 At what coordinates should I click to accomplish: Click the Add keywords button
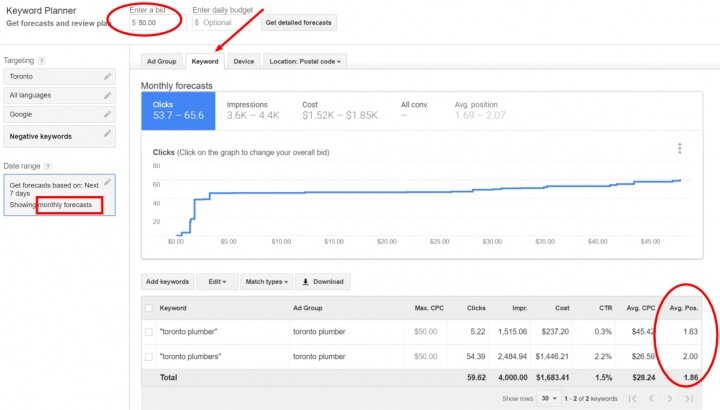tap(167, 281)
